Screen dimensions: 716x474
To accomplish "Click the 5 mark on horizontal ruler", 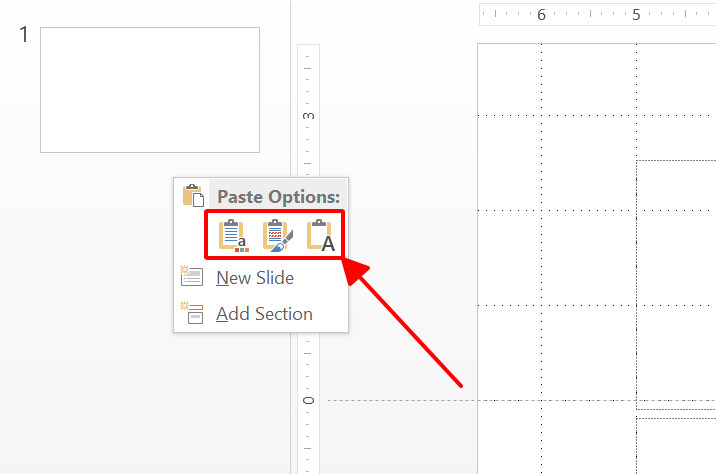I will (x=636, y=15).
